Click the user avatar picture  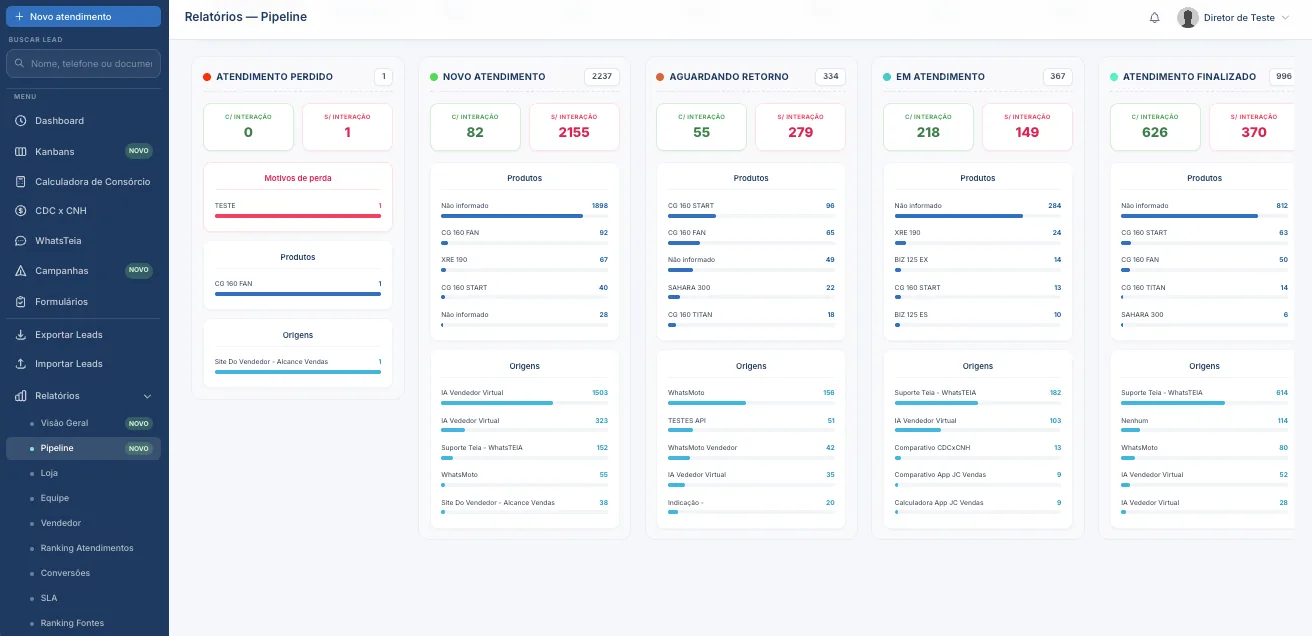pyautogui.click(x=1188, y=17)
